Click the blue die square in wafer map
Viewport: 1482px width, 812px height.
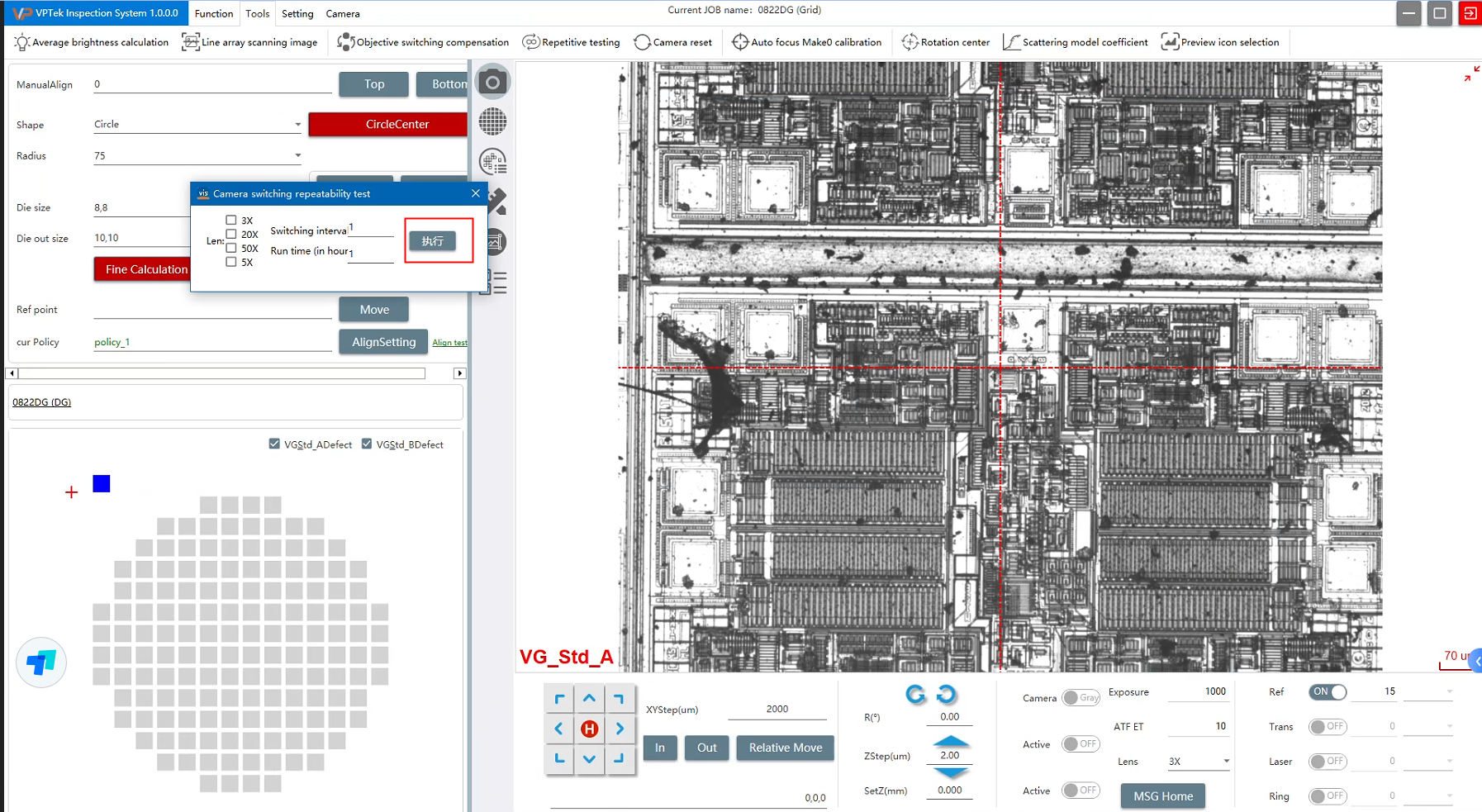102,483
